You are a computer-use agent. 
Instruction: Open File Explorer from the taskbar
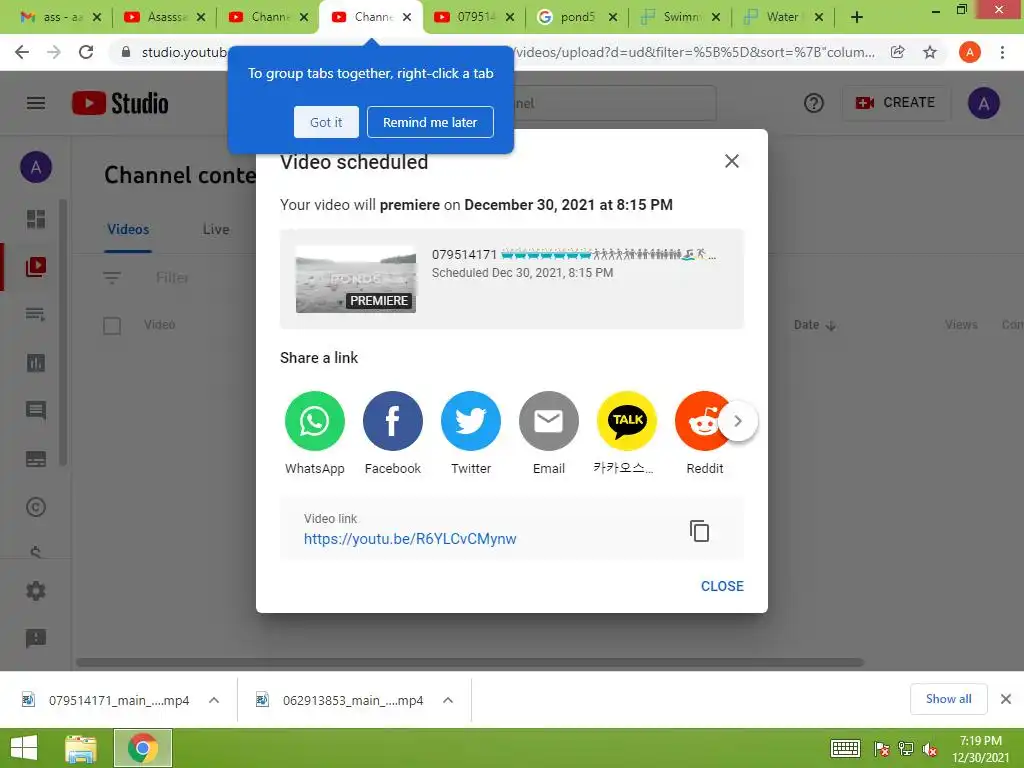pyautogui.click(x=81, y=748)
